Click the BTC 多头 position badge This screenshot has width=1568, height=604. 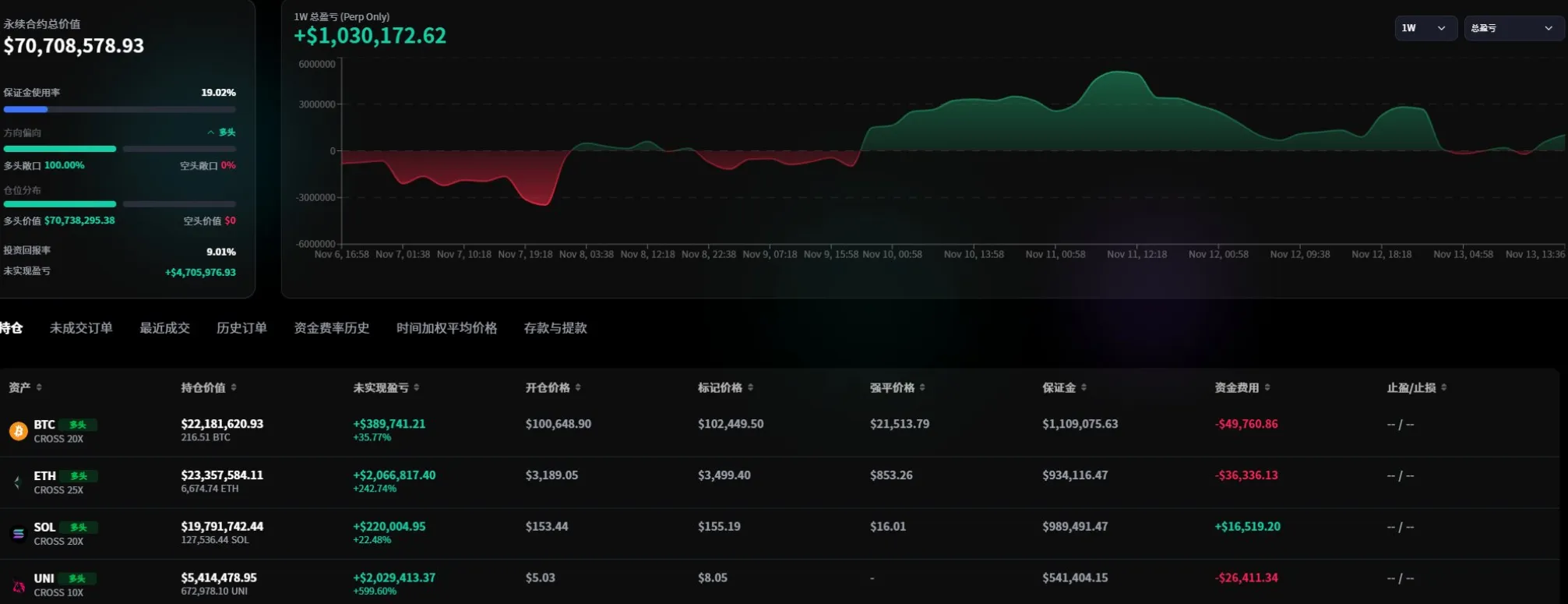(78, 425)
